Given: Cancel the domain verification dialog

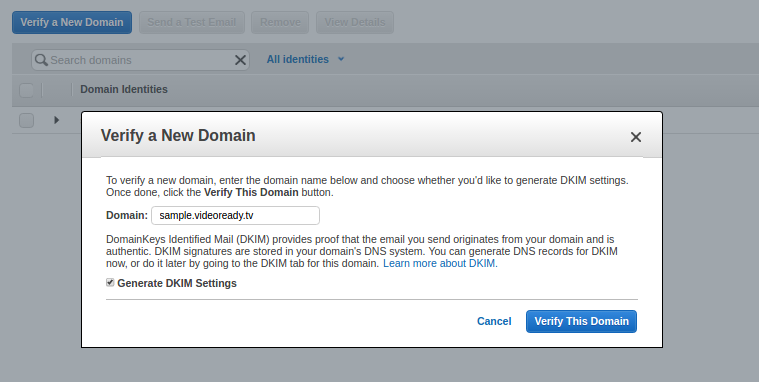Looking at the screenshot, I should pyautogui.click(x=494, y=321).
